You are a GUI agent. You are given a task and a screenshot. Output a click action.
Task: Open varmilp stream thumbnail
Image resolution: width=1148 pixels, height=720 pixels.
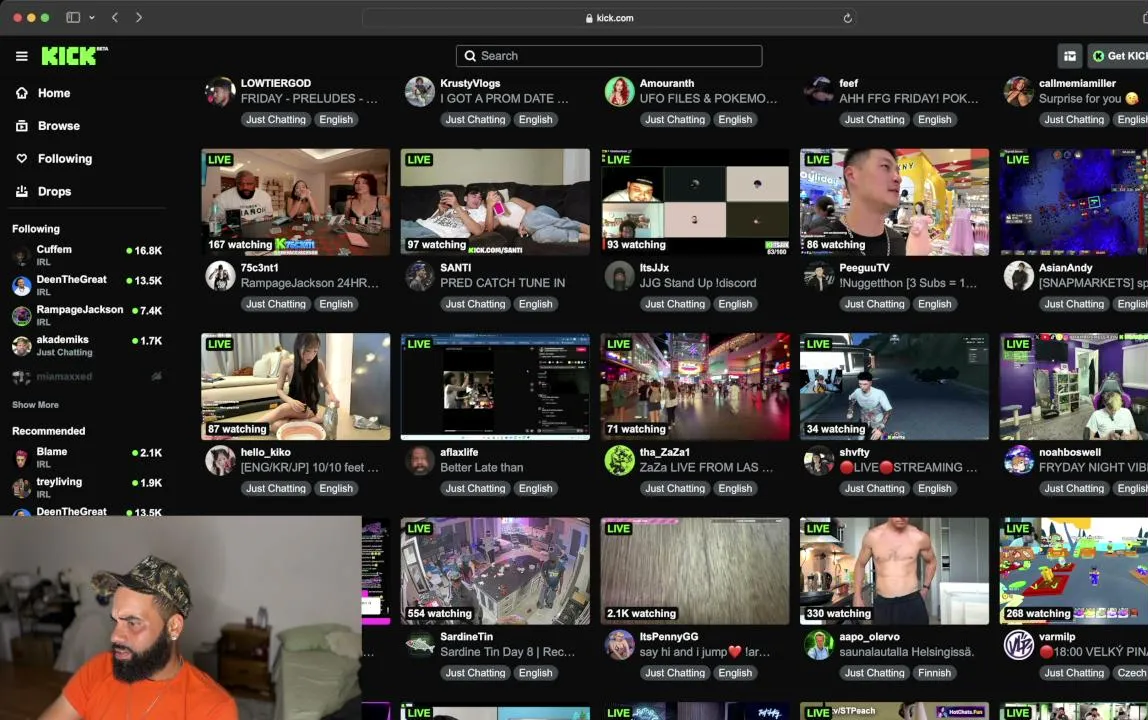(1074, 571)
